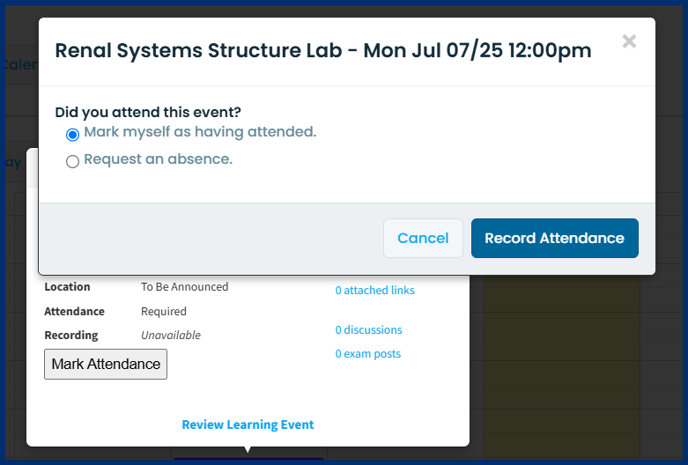This screenshot has width=688, height=465.
Task: Click the 'To Be Announced' location value
Action: tap(185, 287)
